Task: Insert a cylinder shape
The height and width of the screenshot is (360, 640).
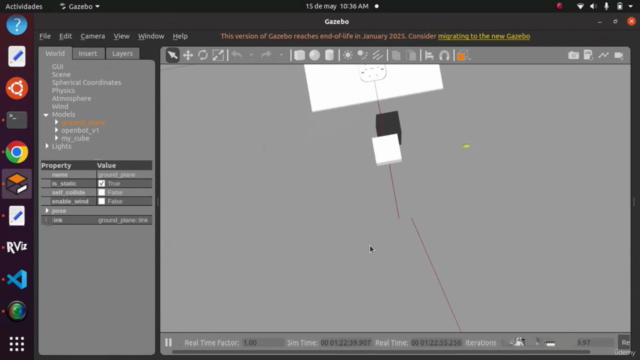Action: click(x=329, y=55)
